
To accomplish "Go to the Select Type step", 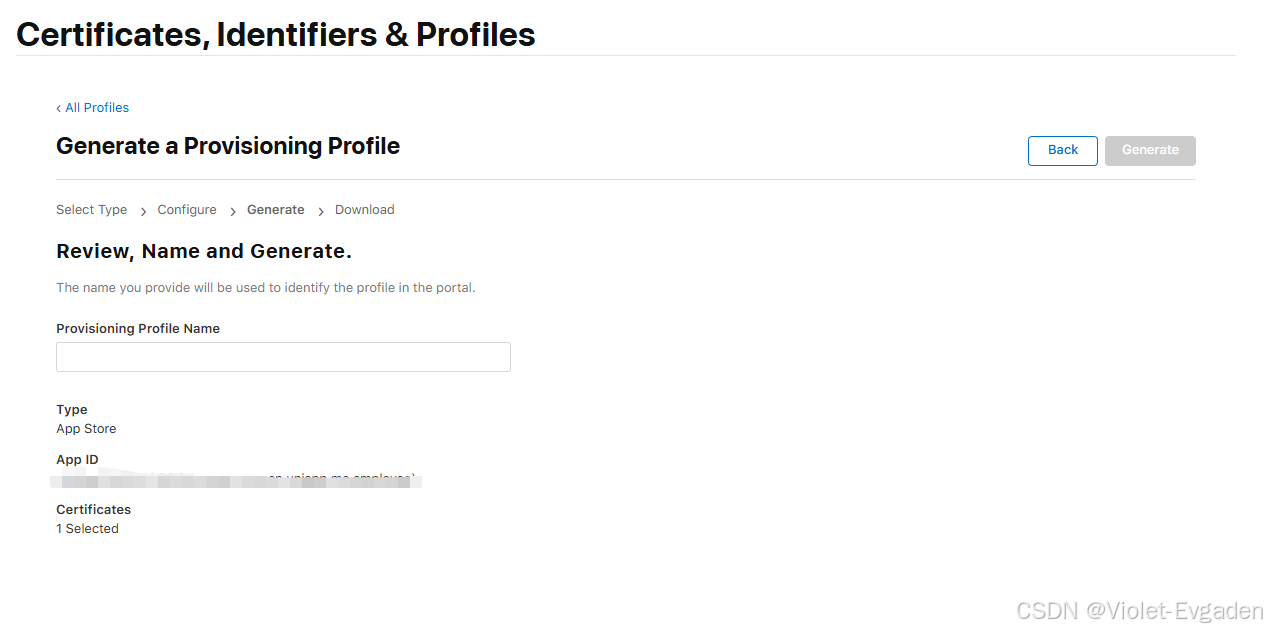I will (91, 210).
